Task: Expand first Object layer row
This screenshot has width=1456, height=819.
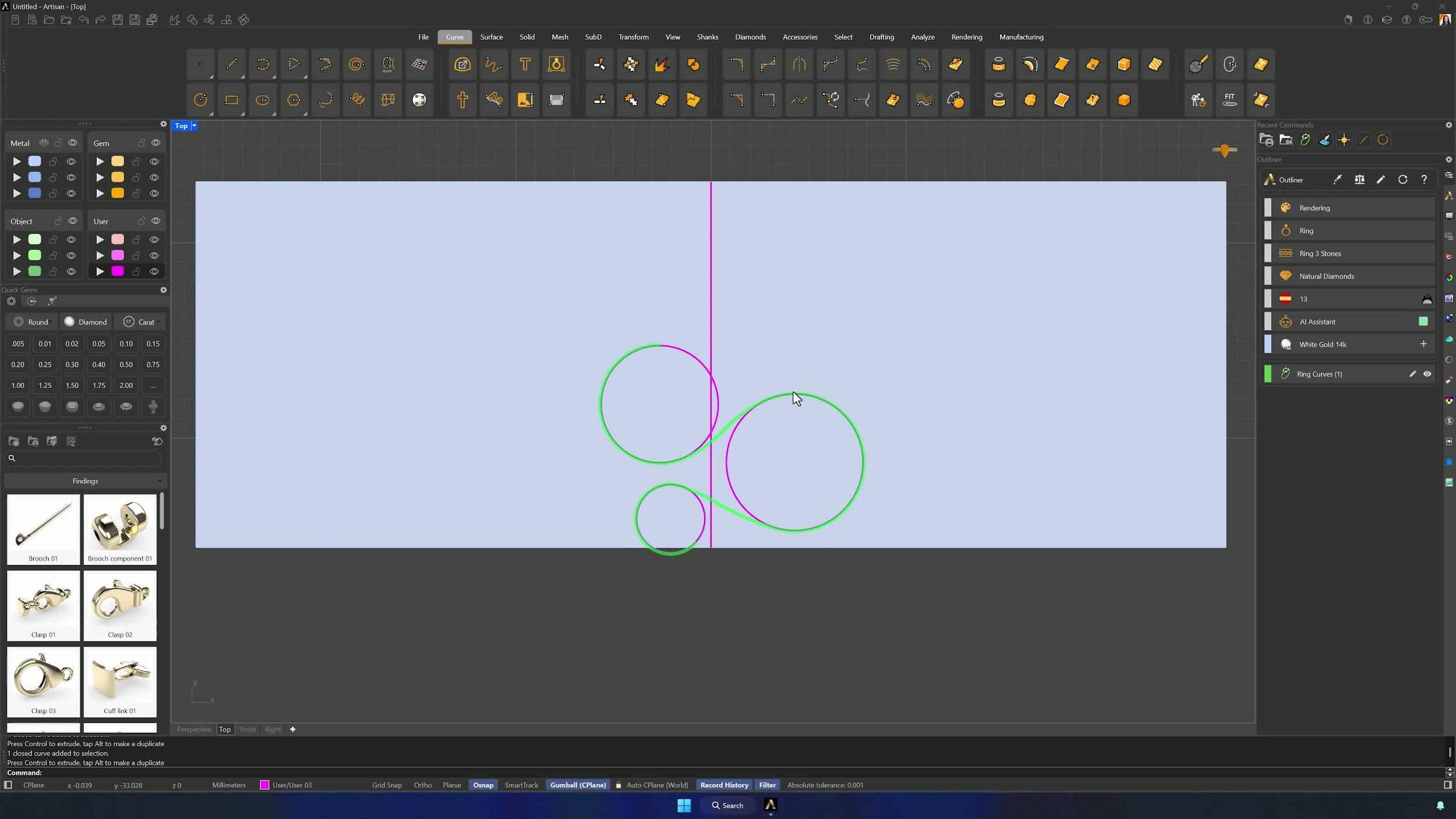Action: pos(17,239)
